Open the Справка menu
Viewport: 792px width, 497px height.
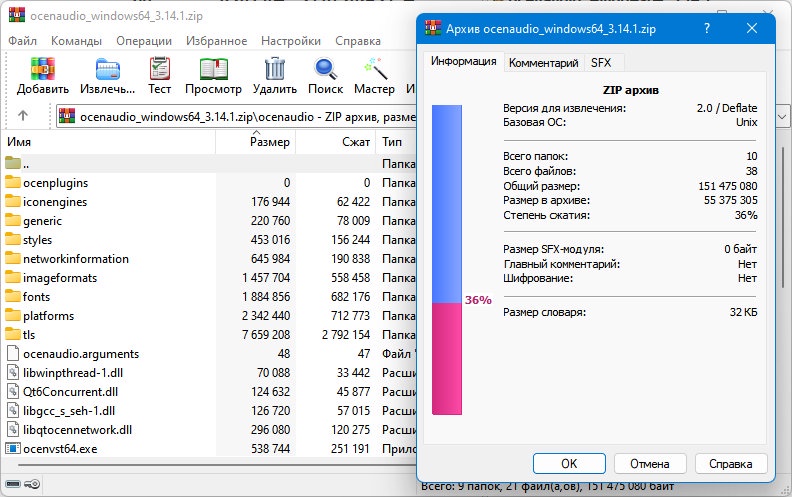(358, 41)
